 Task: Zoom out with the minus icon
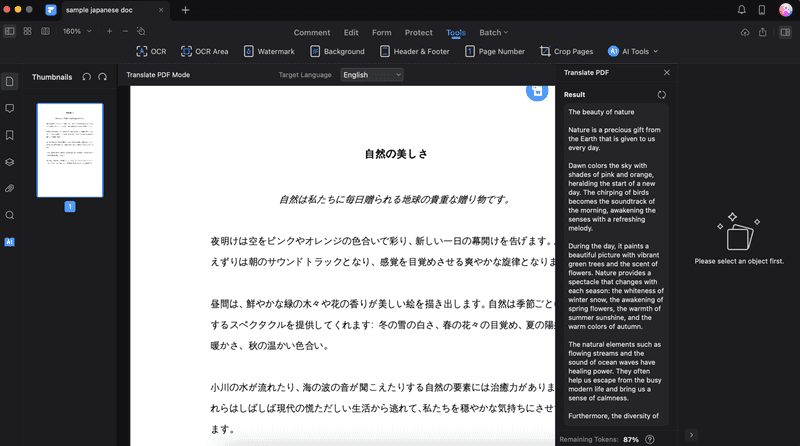pyautogui.click(x=125, y=31)
